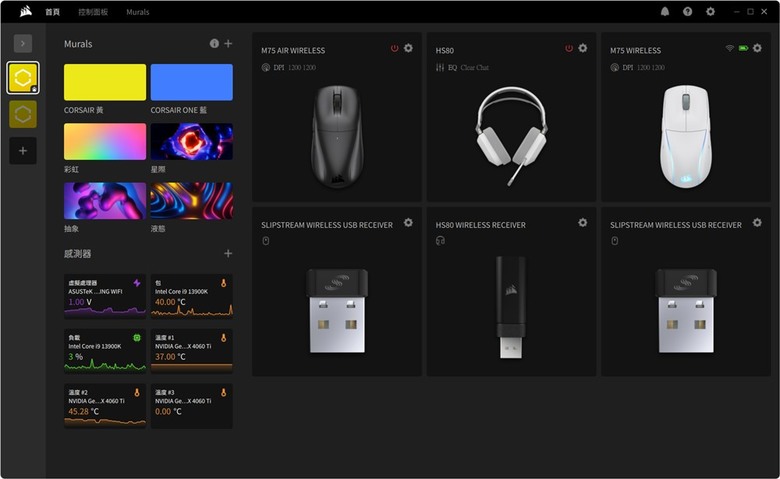Apply the 彩虹 rainbow mural
This screenshot has width=780, height=479.
coord(105,142)
